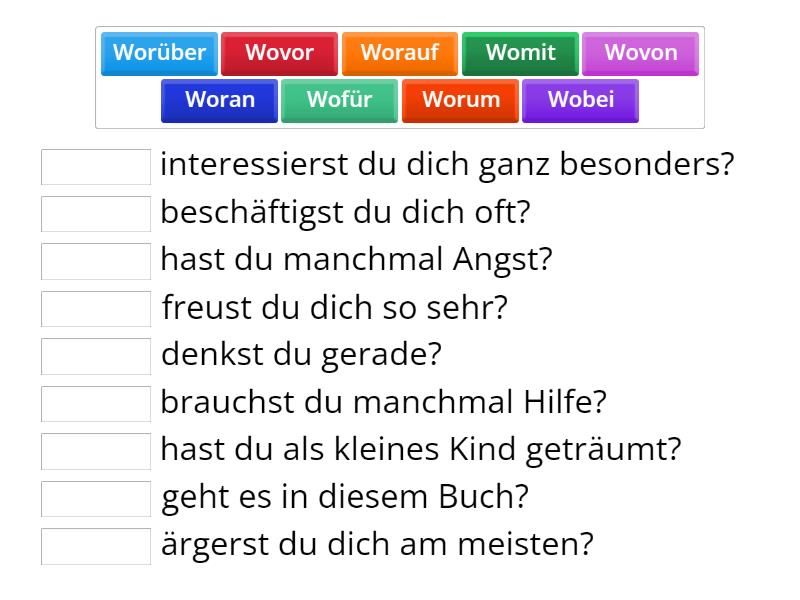Select blank before 'geht es in diesem Buch?'
This screenshot has height=600, width=800.
coord(96,498)
